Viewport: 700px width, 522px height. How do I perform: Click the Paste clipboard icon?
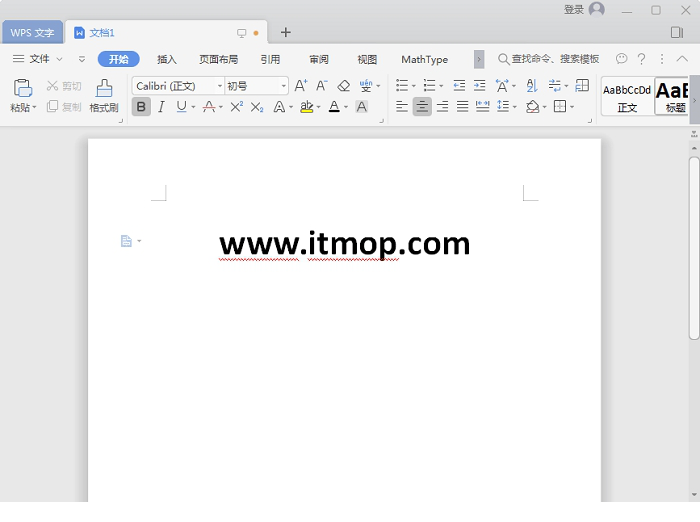coord(23,88)
